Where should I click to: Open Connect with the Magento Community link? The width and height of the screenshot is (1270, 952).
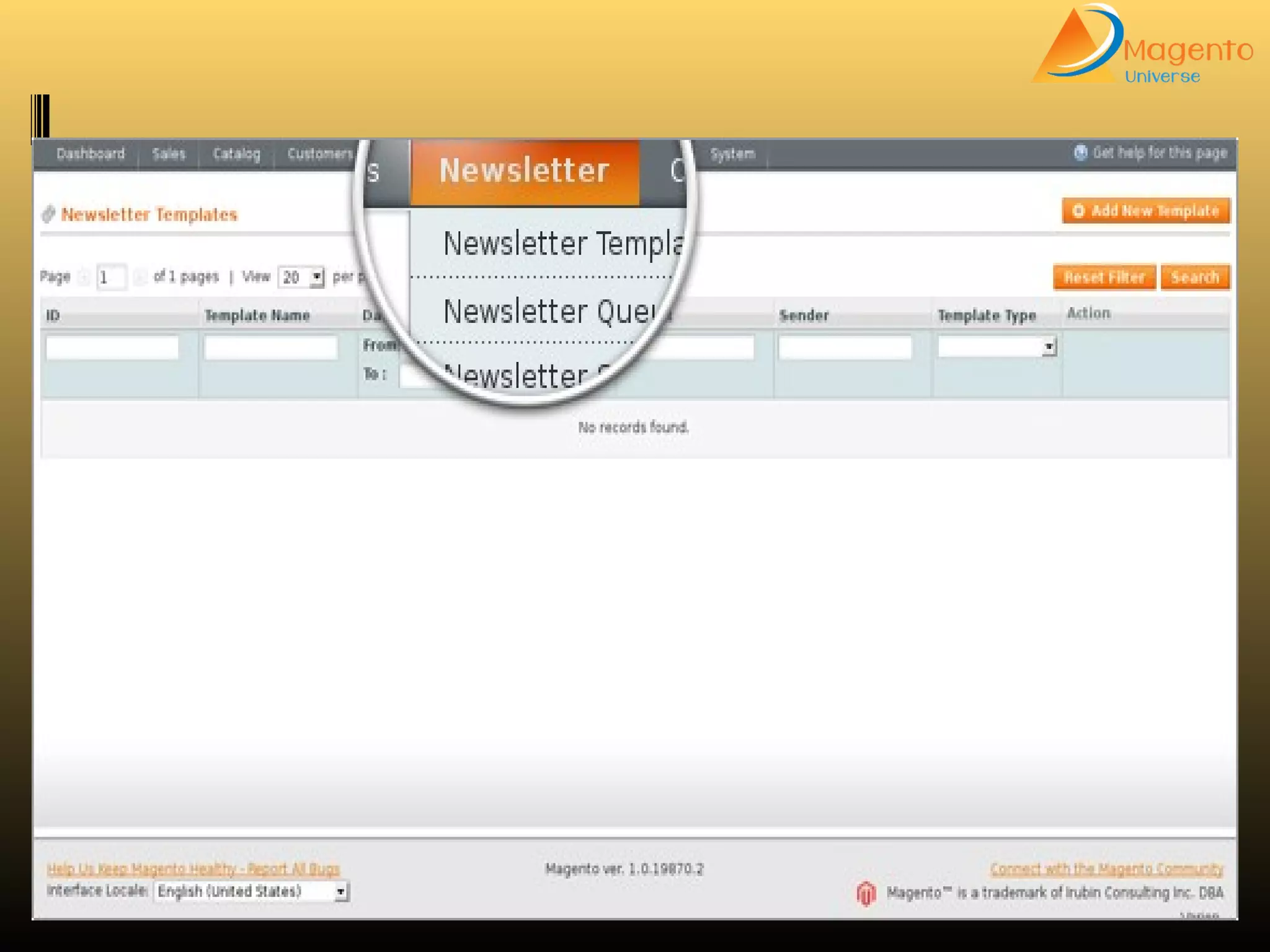pos(1106,869)
